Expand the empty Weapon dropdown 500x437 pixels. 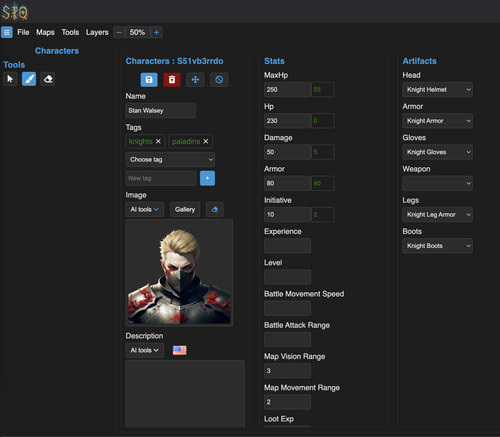(437, 183)
